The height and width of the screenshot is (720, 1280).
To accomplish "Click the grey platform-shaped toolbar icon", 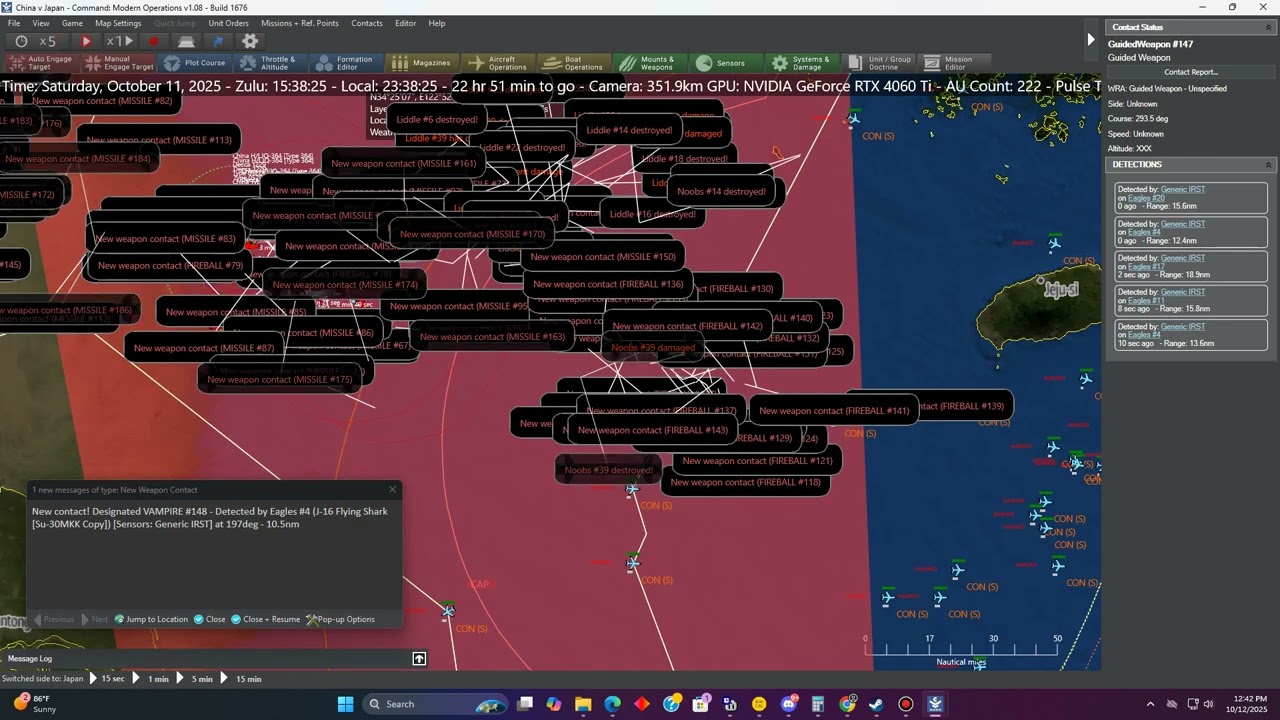I will pyautogui.click(x=186, y=41).
